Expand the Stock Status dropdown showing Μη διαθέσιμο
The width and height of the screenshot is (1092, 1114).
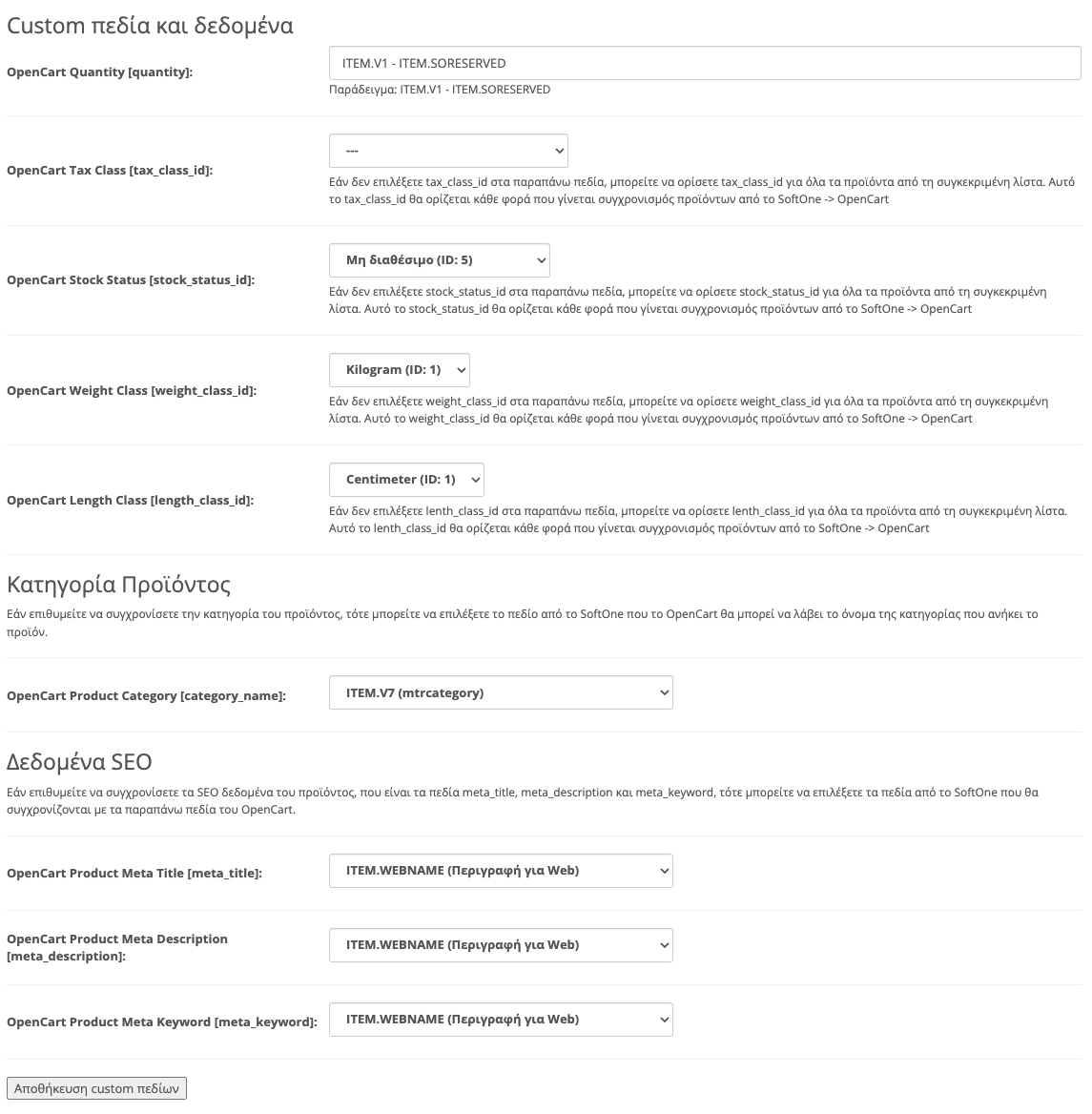click(x=439, y=260)
